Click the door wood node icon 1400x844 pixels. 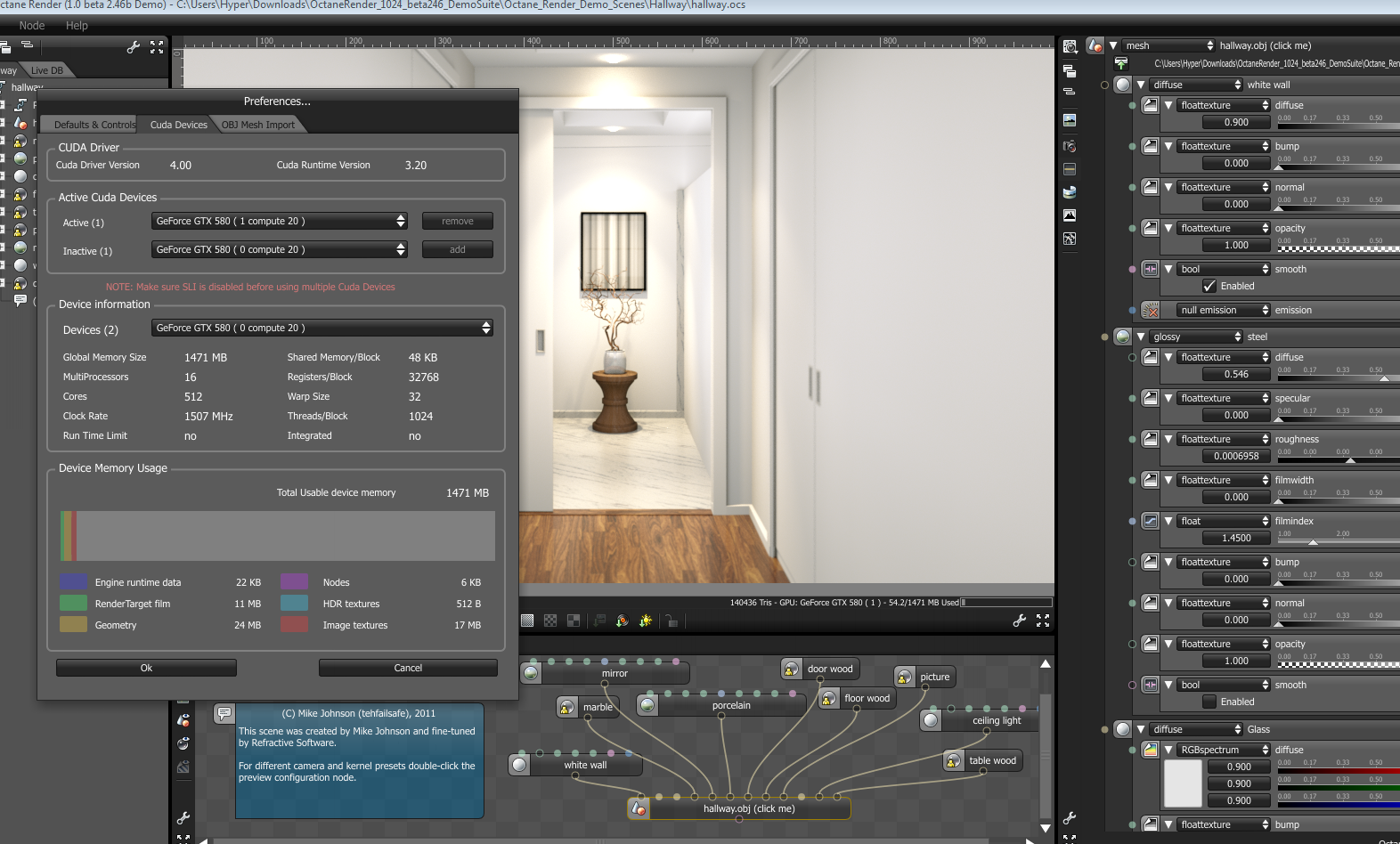pyautogui.click(x=791, y=669)
